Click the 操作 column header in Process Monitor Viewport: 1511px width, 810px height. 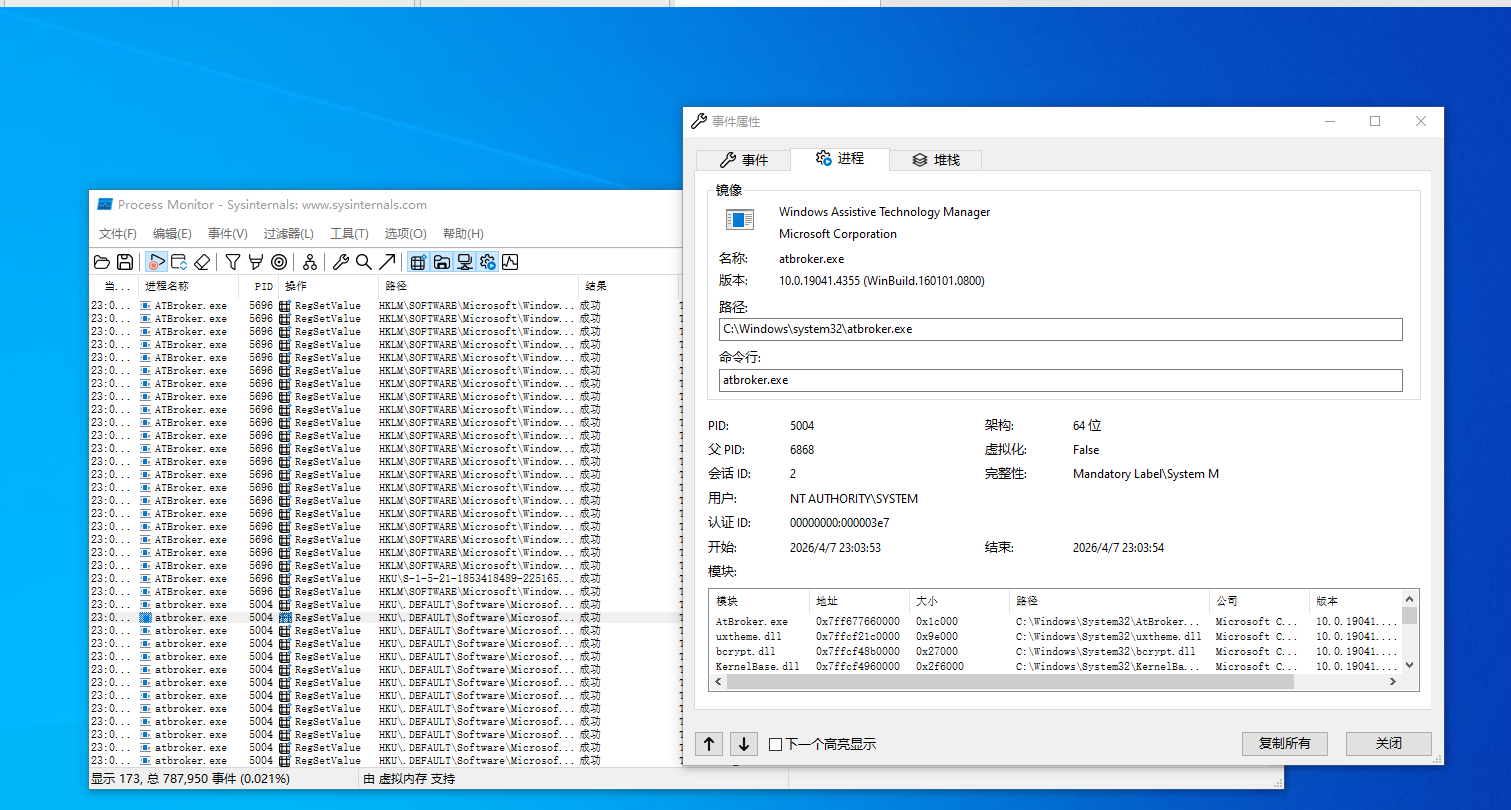coord(328,286)
